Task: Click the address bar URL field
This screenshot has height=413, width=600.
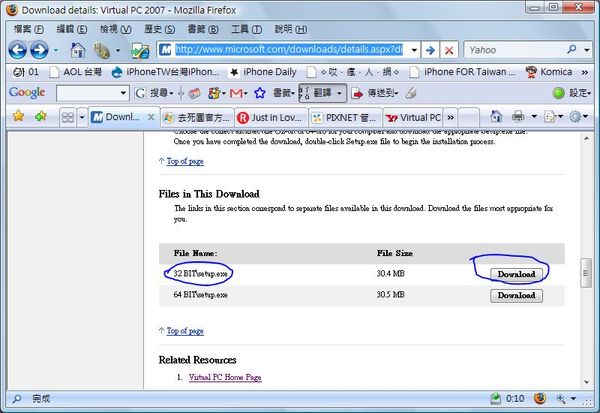Action: [289, 50]
